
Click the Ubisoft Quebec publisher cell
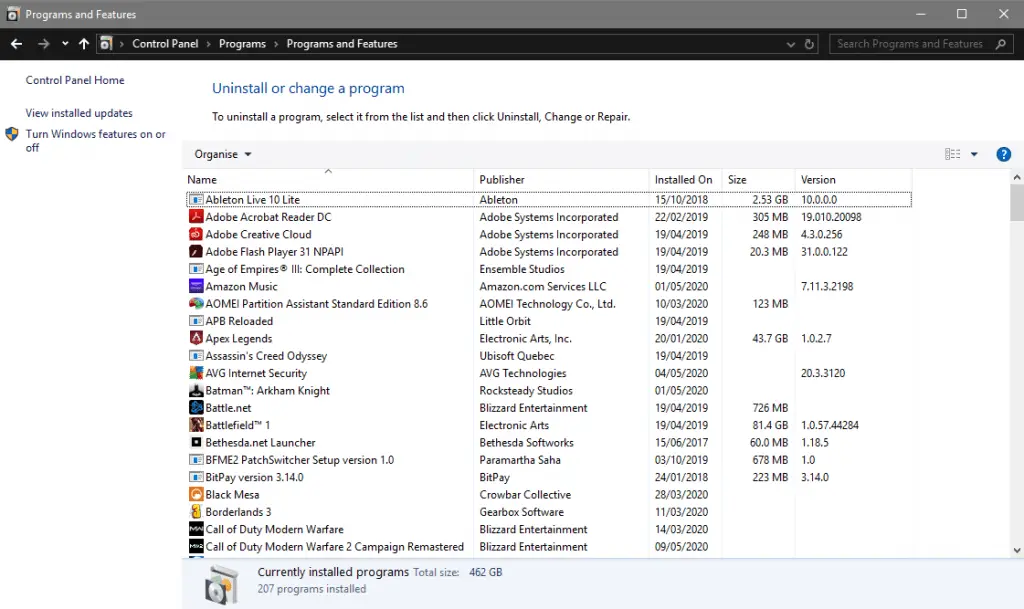(517, 356)
